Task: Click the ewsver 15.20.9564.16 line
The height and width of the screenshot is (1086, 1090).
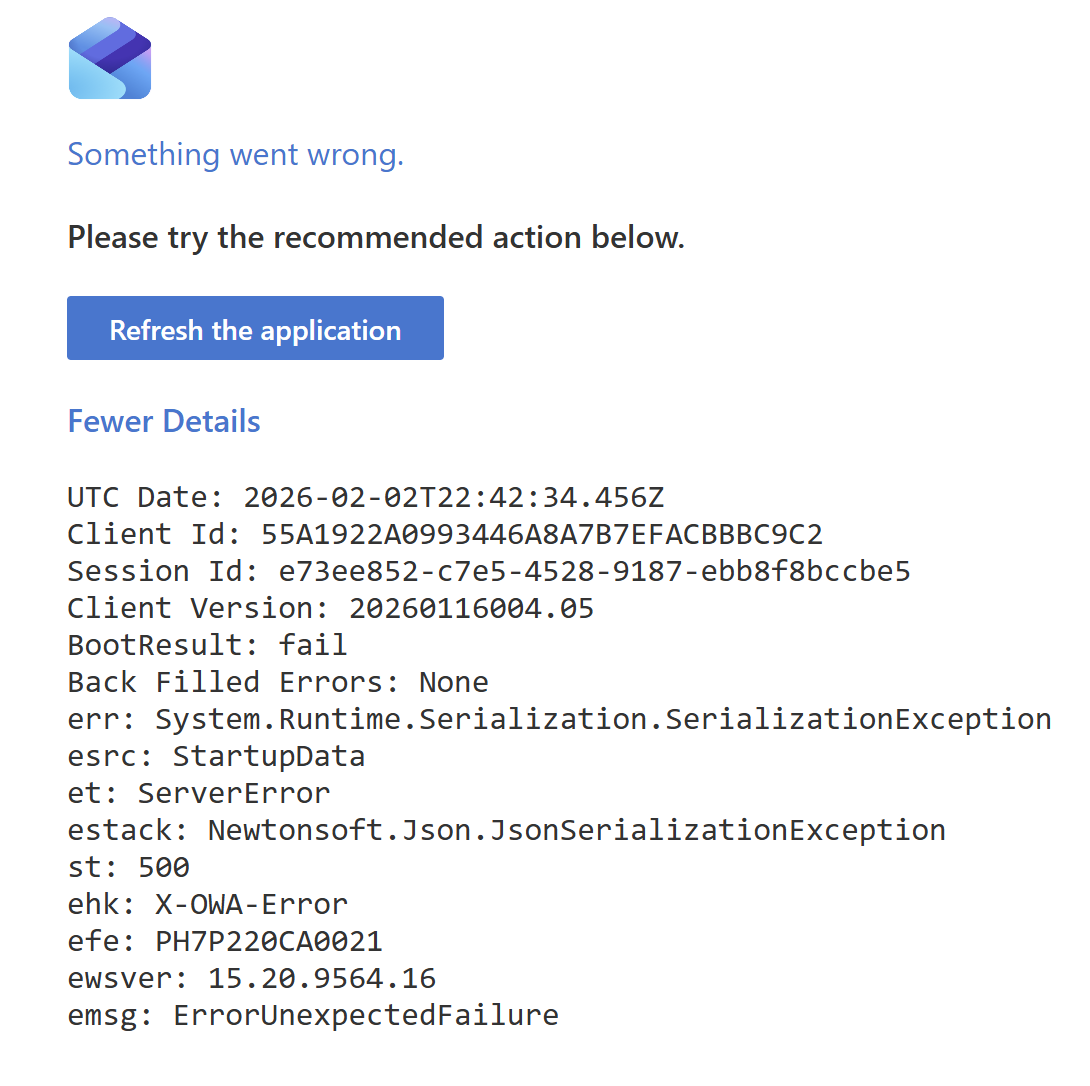Action: 252,978
